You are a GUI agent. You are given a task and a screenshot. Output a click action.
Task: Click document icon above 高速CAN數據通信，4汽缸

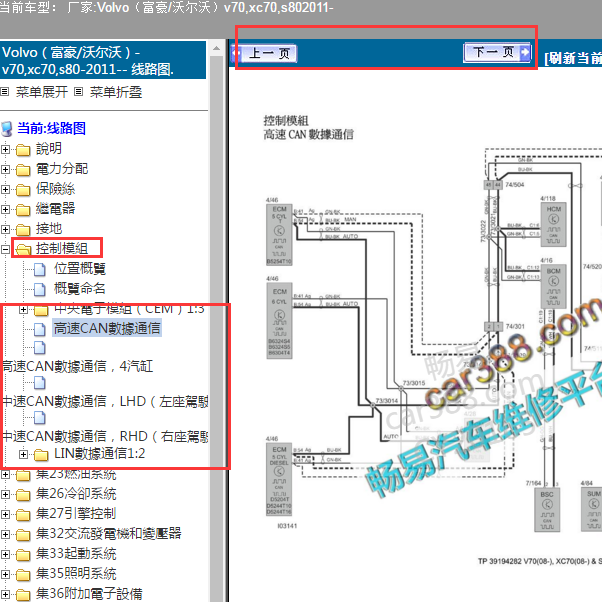pyautogui.click(x=40, y=347)
